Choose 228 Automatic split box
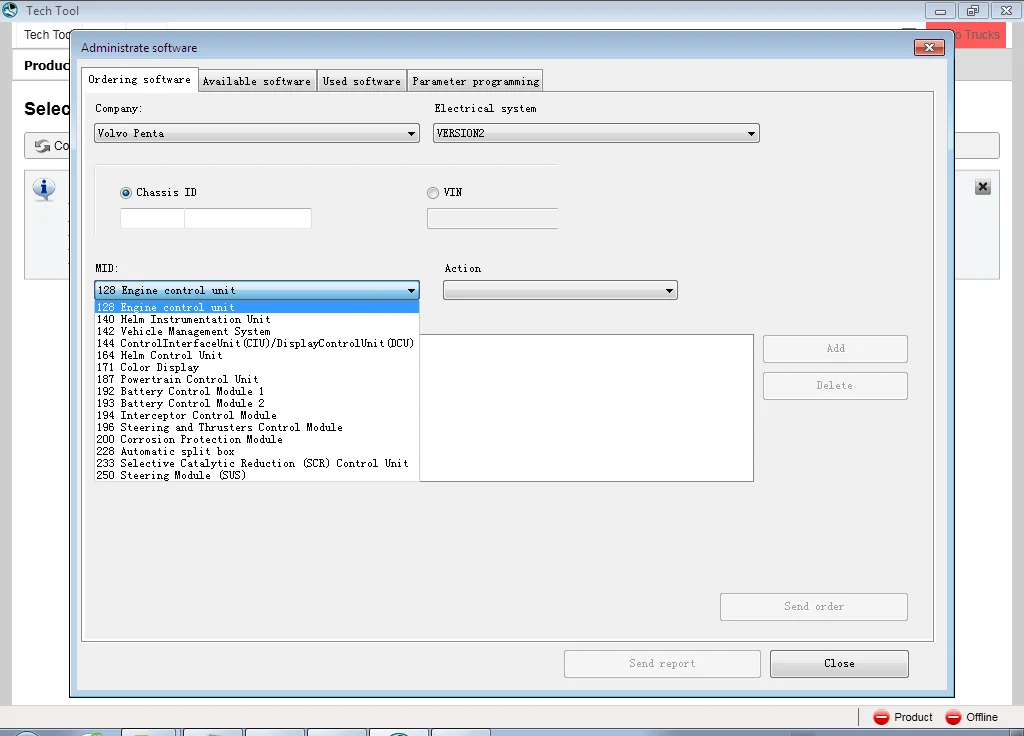1024x736 pixels. tap(257, 451)
